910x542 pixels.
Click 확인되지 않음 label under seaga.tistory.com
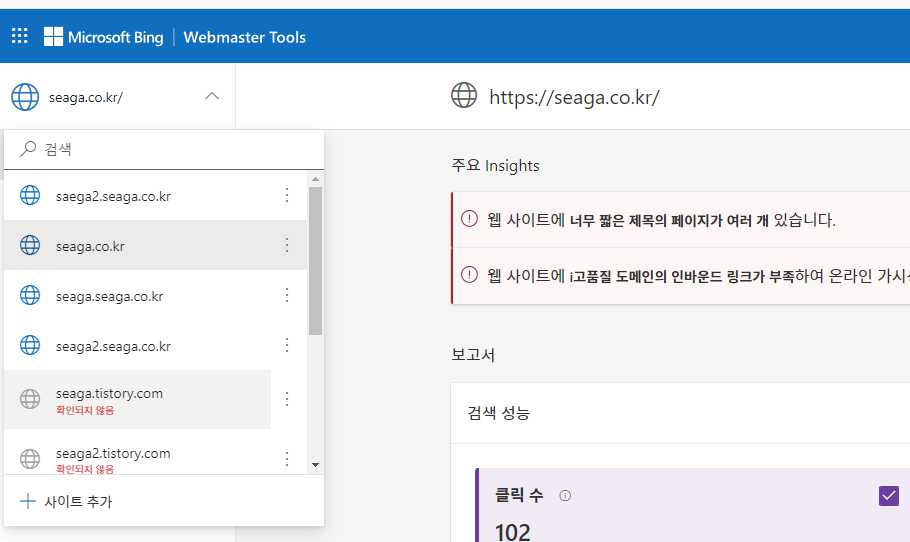(85, 410)
